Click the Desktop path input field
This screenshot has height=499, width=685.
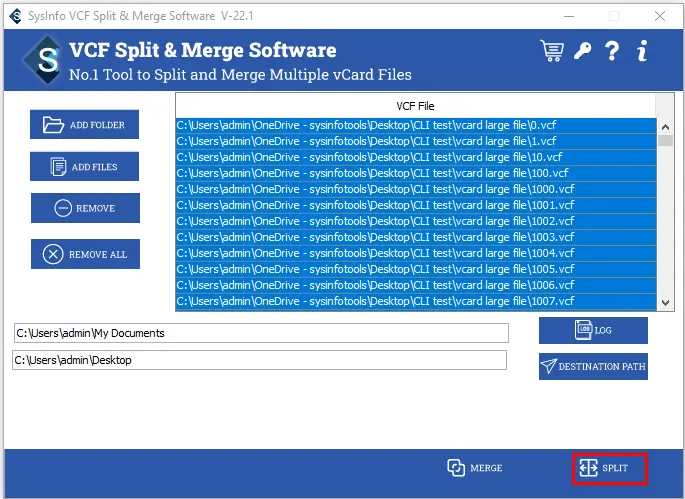click(259, 360)
